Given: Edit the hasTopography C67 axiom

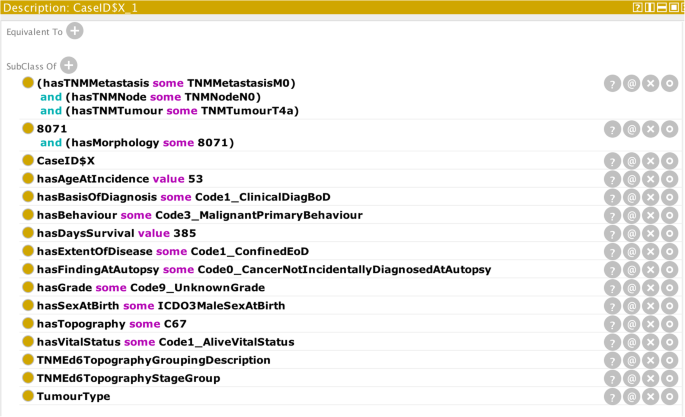Looking at the screenshot, I should (669, 324).
